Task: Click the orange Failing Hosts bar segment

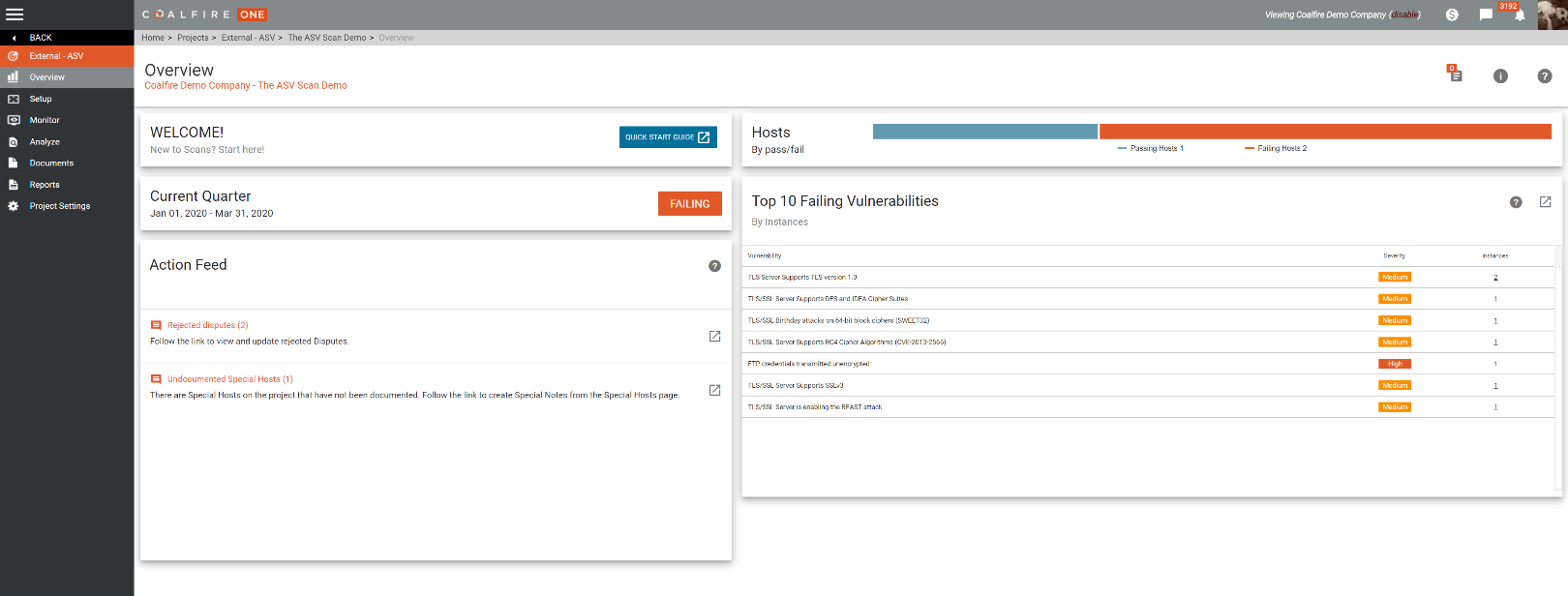Action: pos(1325,132)
